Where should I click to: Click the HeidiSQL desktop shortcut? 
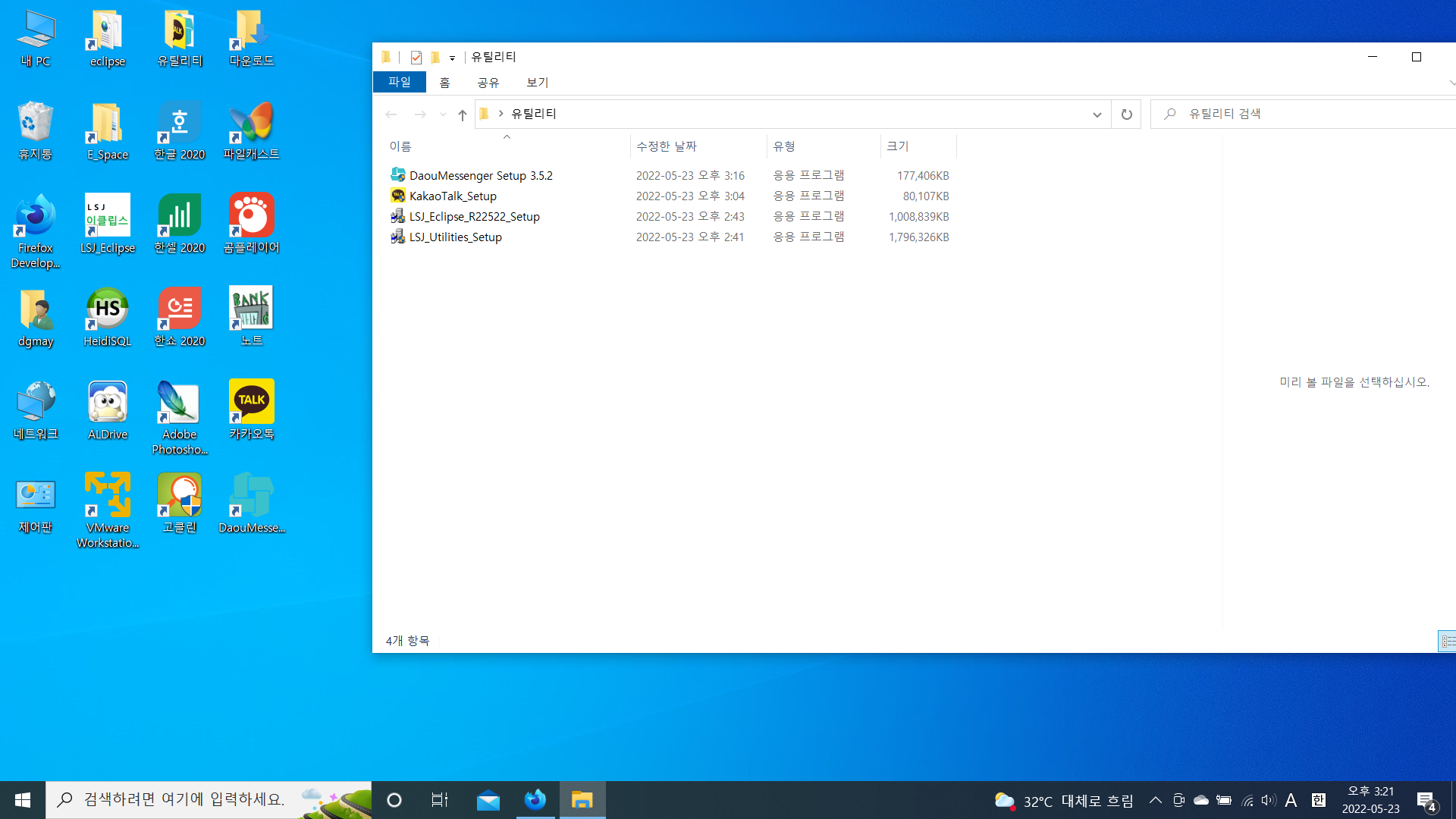[x=107, y=316]
